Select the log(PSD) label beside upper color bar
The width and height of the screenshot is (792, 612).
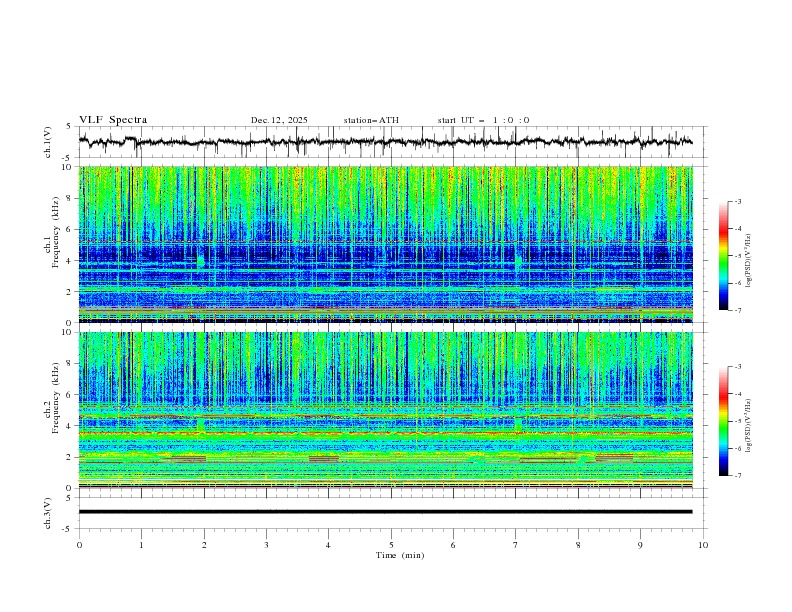[x=748, y=261]
